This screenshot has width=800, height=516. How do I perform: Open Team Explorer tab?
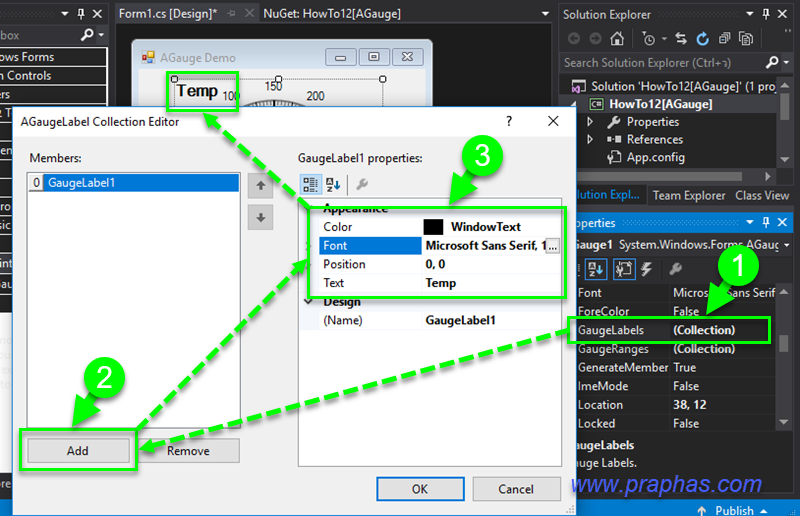(689, 195)
